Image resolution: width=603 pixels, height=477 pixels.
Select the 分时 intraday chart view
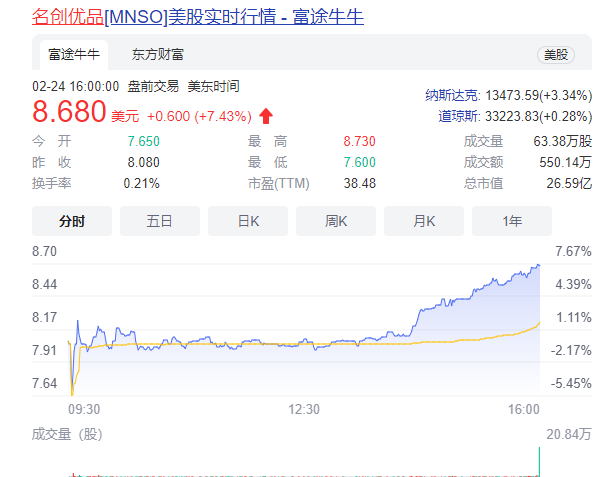[72, 221]
